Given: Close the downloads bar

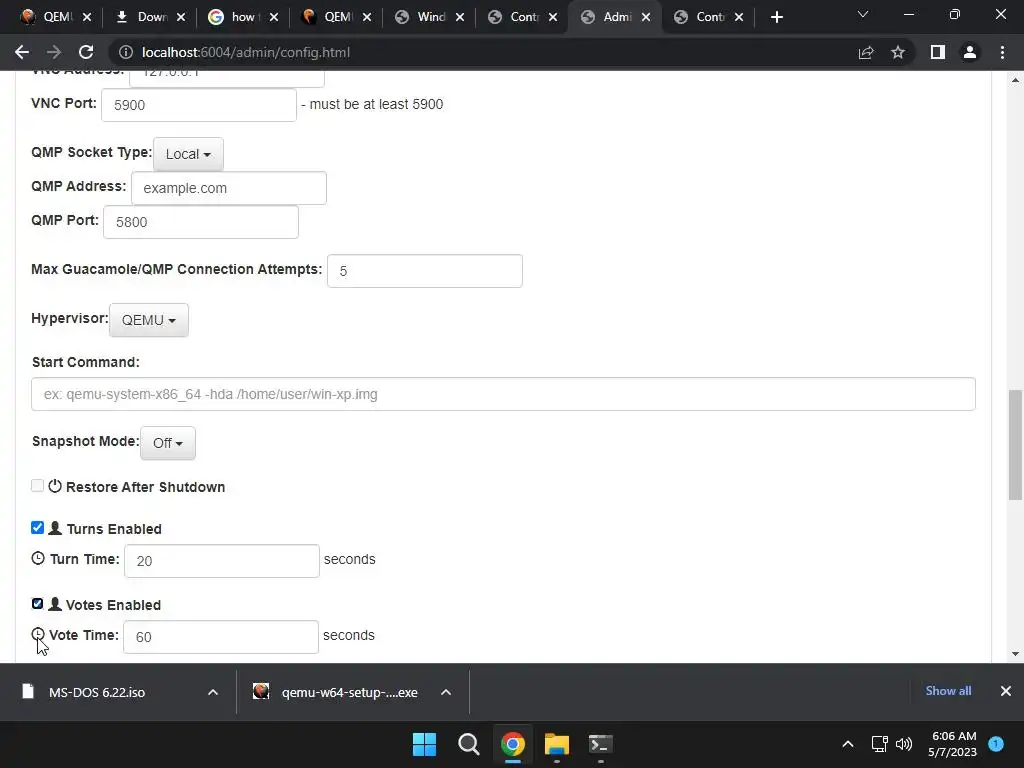Looking at the screenshot, I should (x=1006, y=691).
